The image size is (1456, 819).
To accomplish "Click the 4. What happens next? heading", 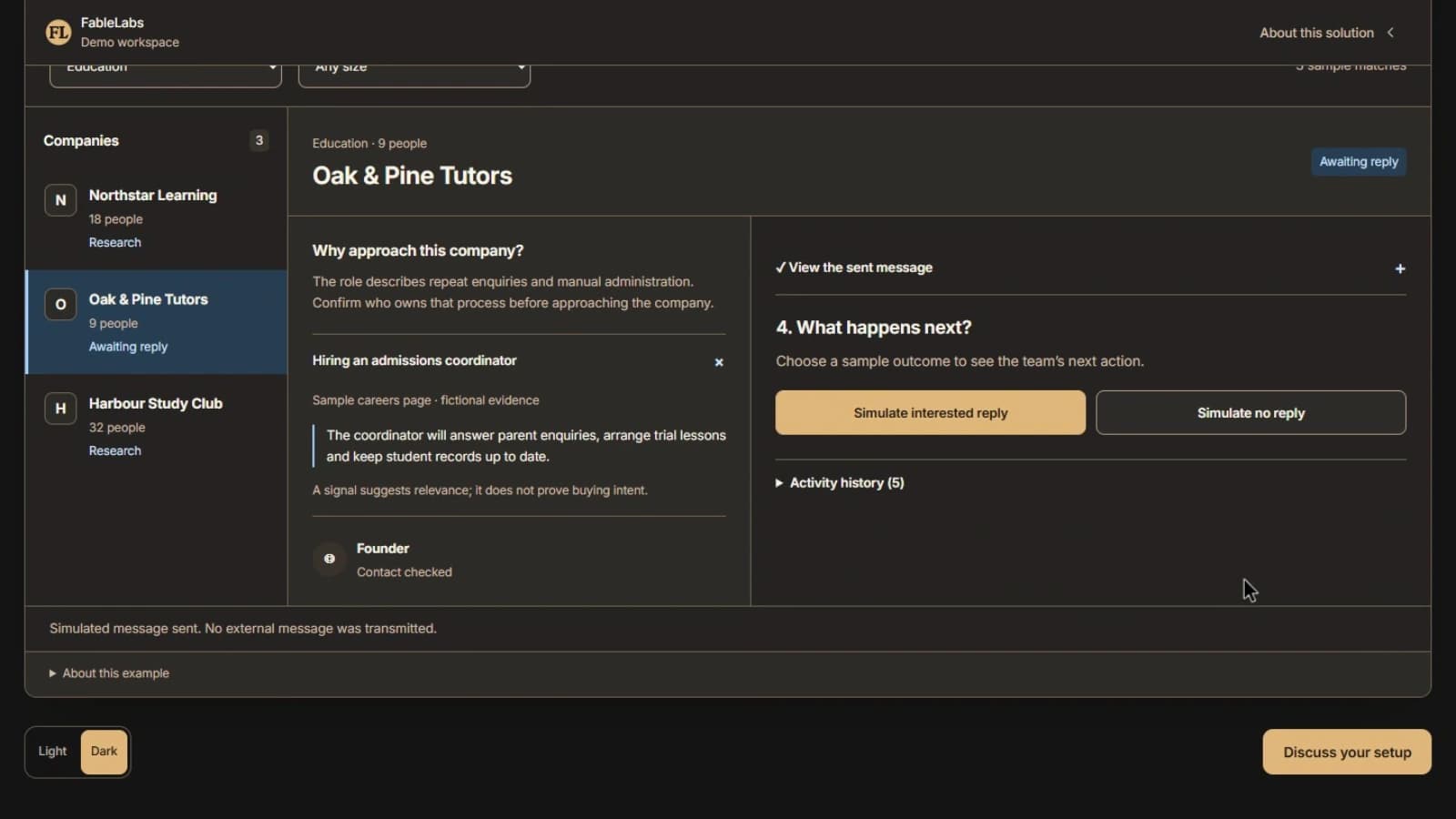I will (874, 328).
